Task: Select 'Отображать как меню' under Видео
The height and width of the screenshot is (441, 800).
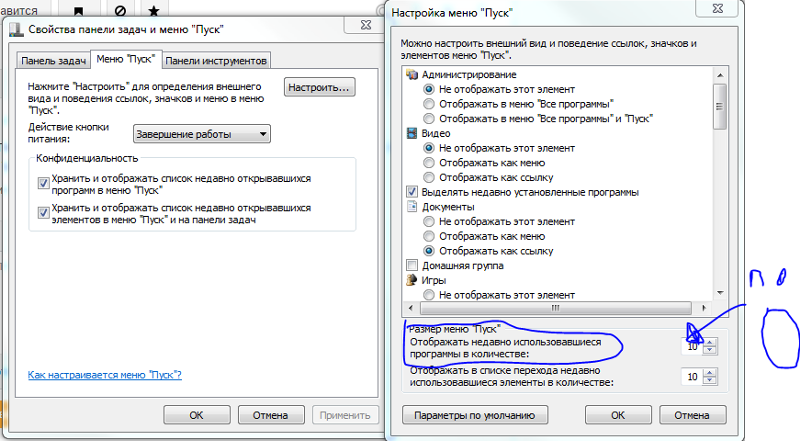Action: [430, 163]
